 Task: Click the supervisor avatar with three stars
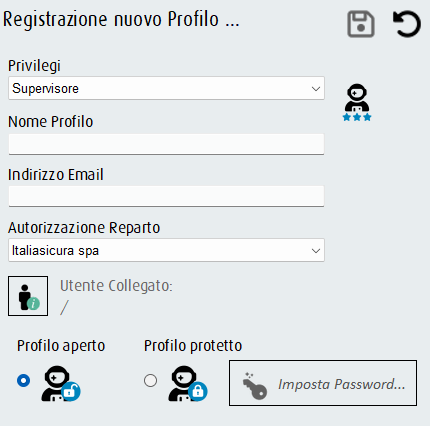[x=357, y=102]
